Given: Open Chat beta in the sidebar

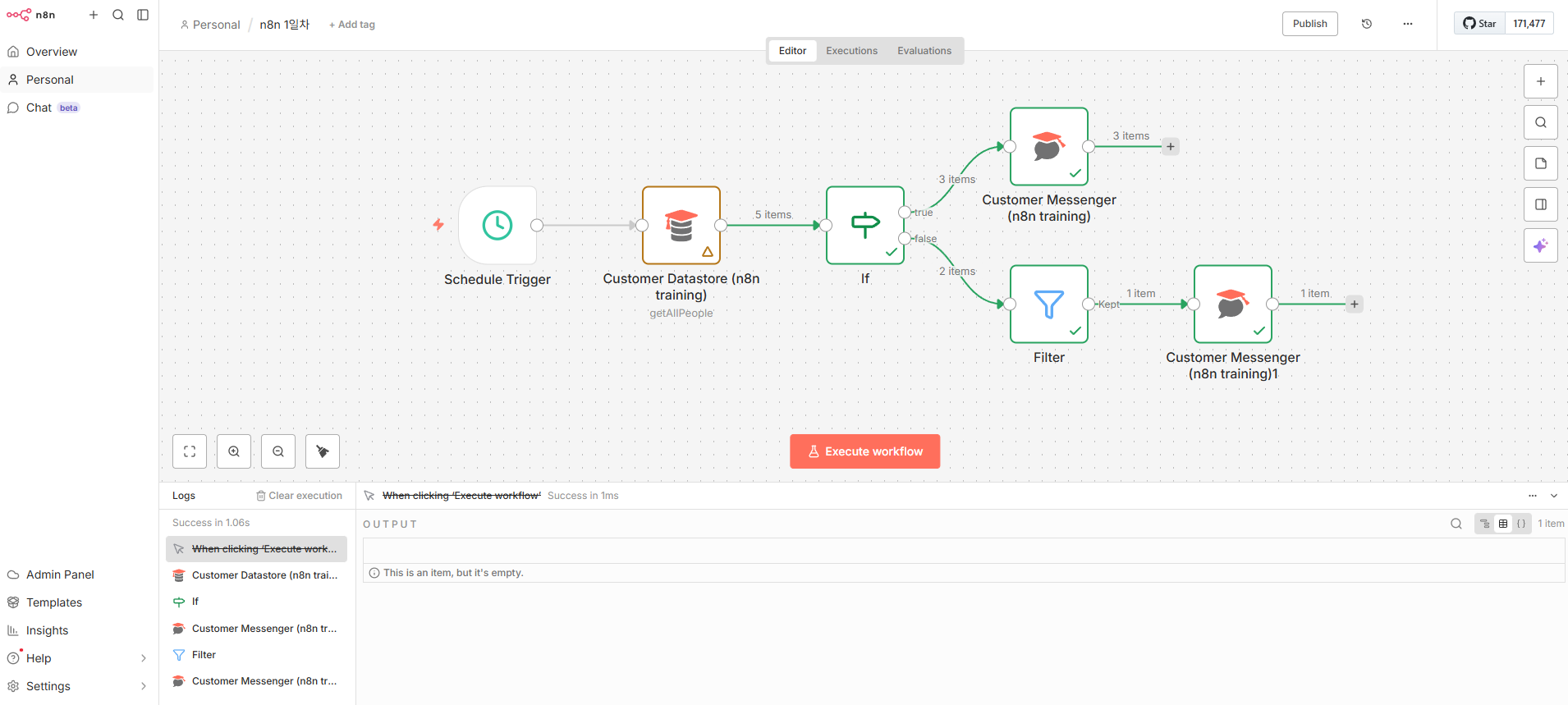Looking at the screenshot, I should click(x=77, y=108).
